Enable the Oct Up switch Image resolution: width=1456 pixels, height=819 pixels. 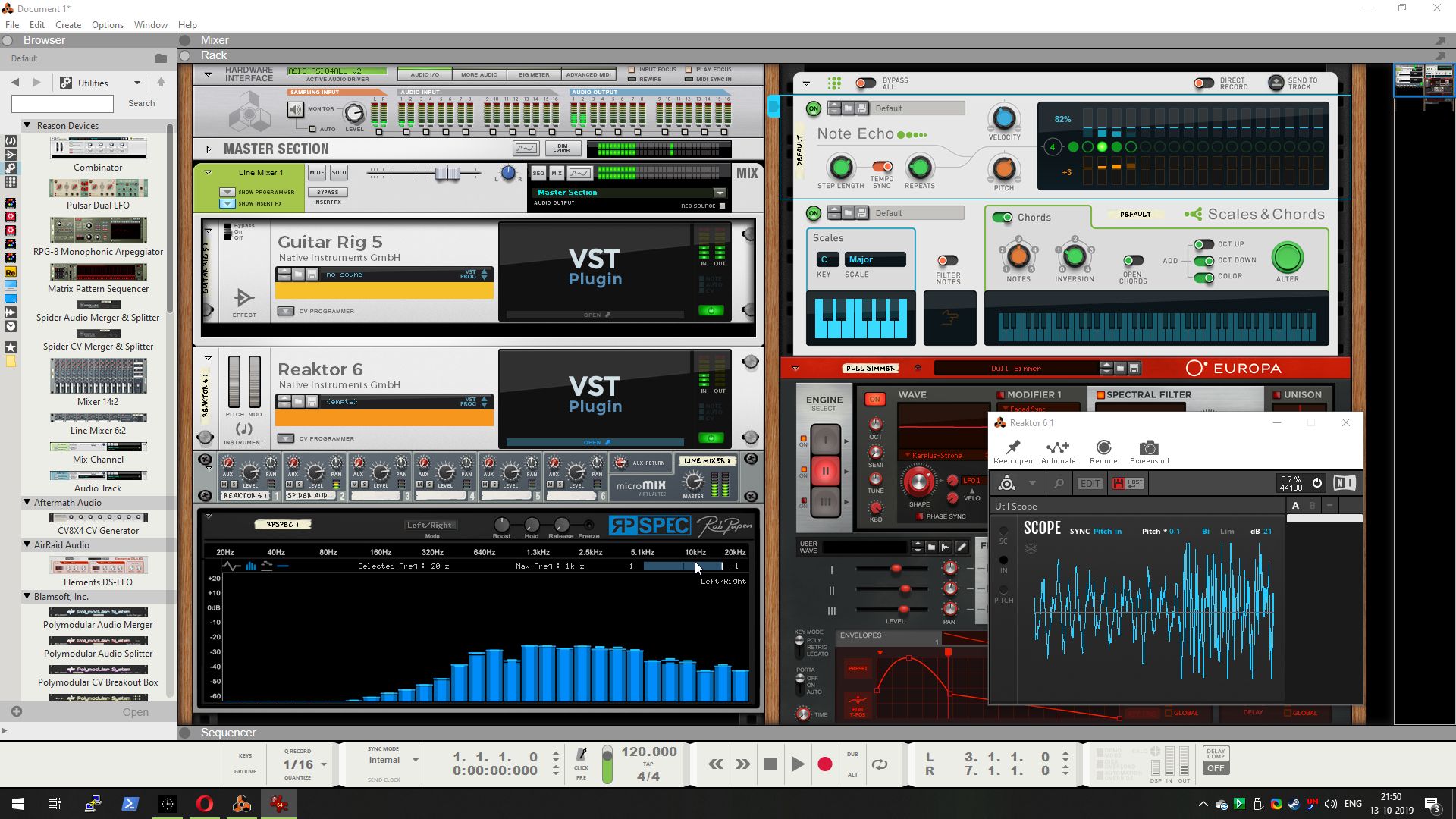tap(1203, 244)
